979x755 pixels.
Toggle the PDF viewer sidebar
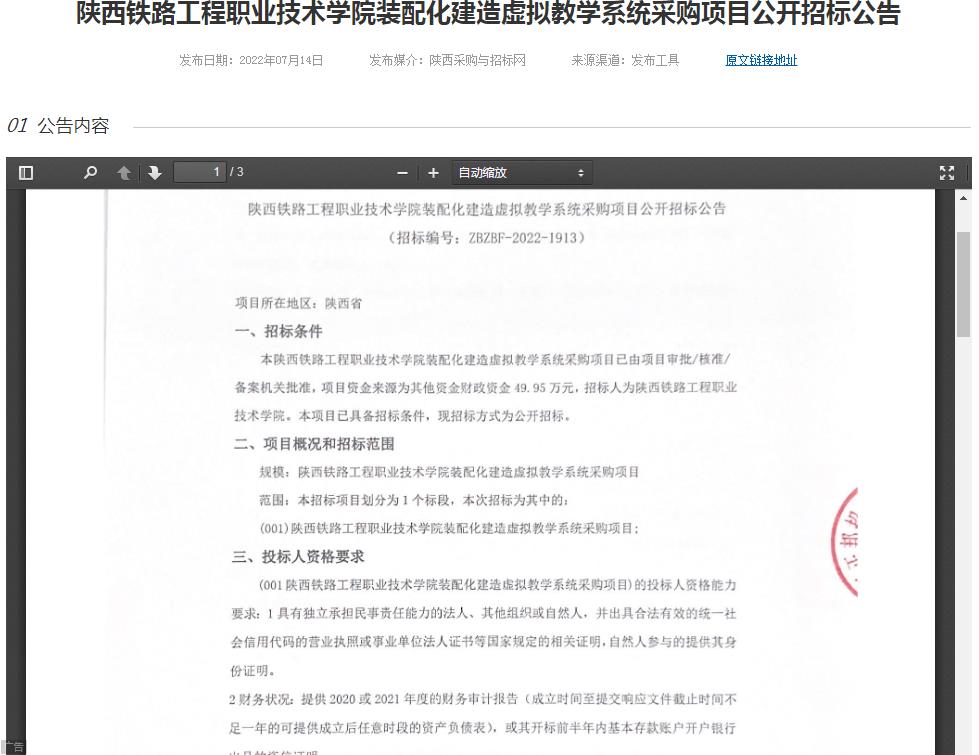[26, 172]
